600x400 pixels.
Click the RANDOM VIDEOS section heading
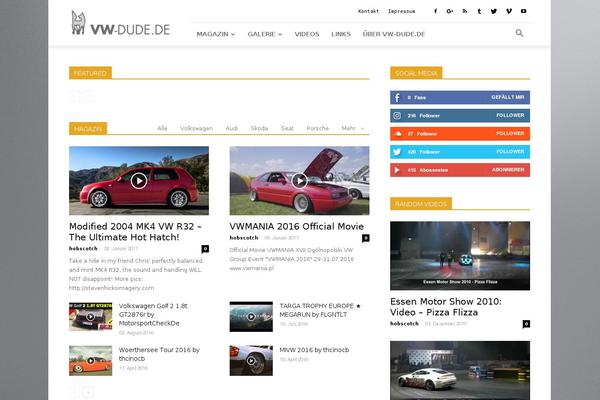pyautogui.click(x=421, y=204)
